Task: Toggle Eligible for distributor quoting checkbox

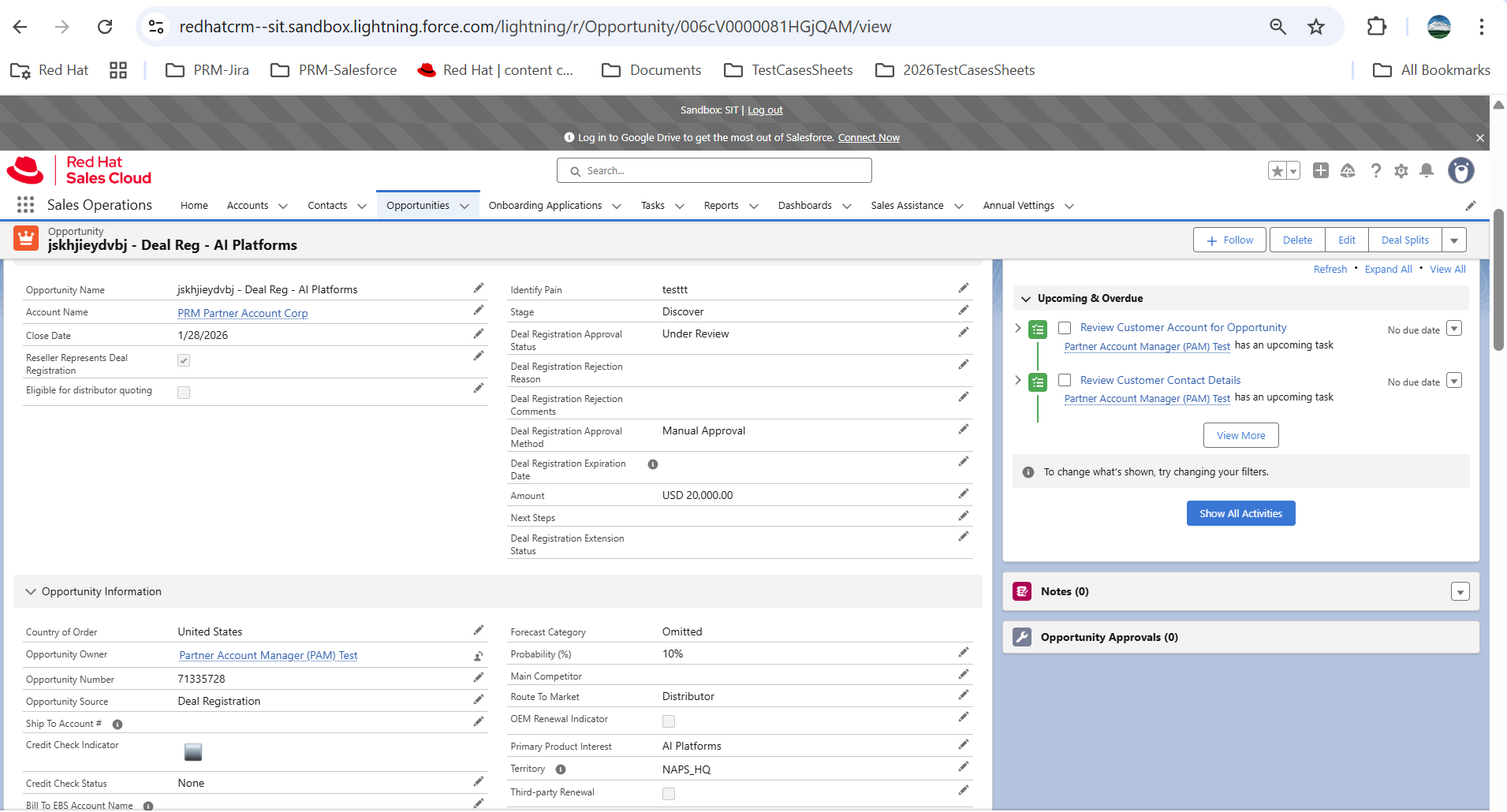Action: pos(184,393)
